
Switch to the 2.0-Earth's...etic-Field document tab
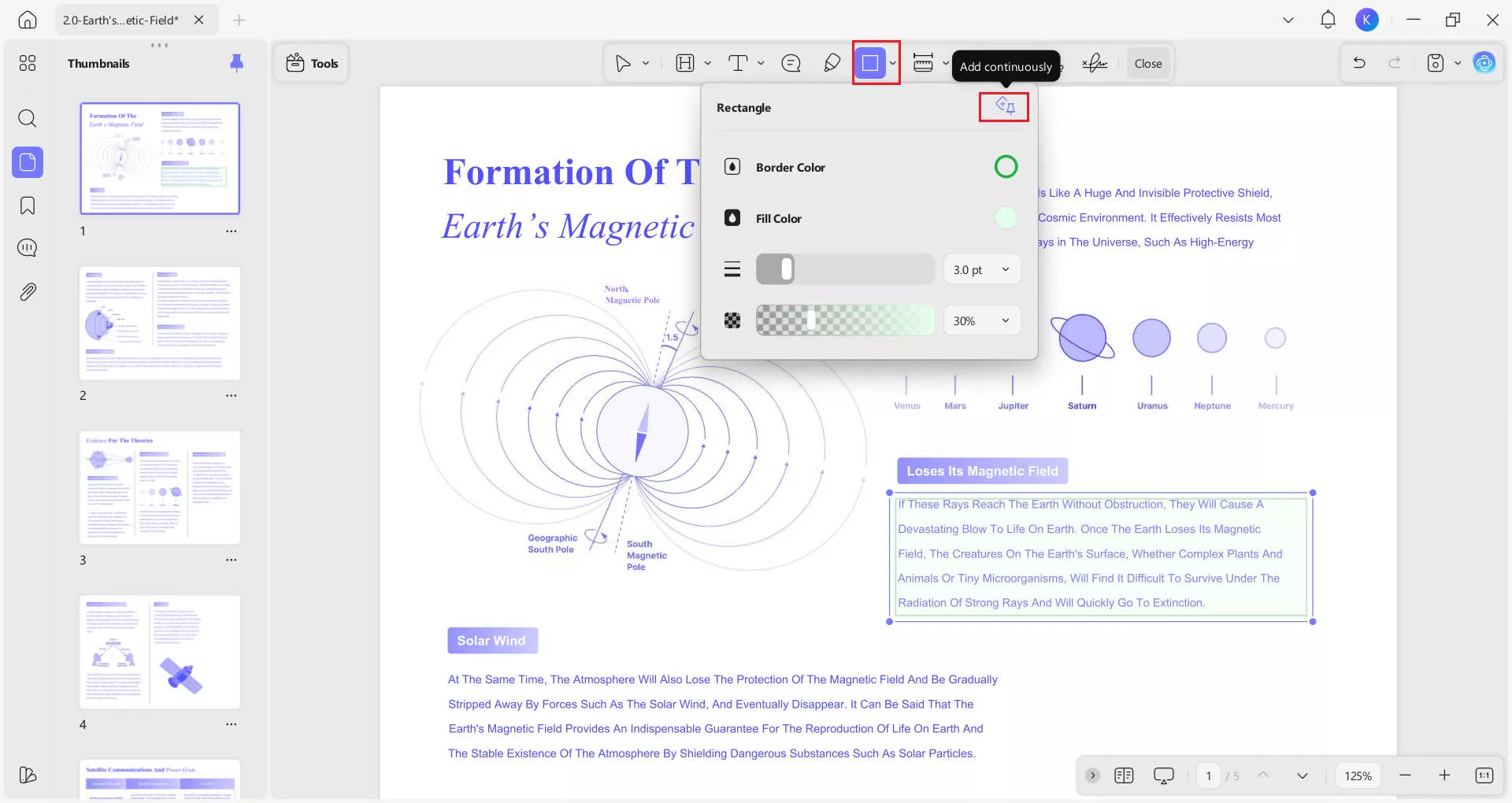(120, 20)
